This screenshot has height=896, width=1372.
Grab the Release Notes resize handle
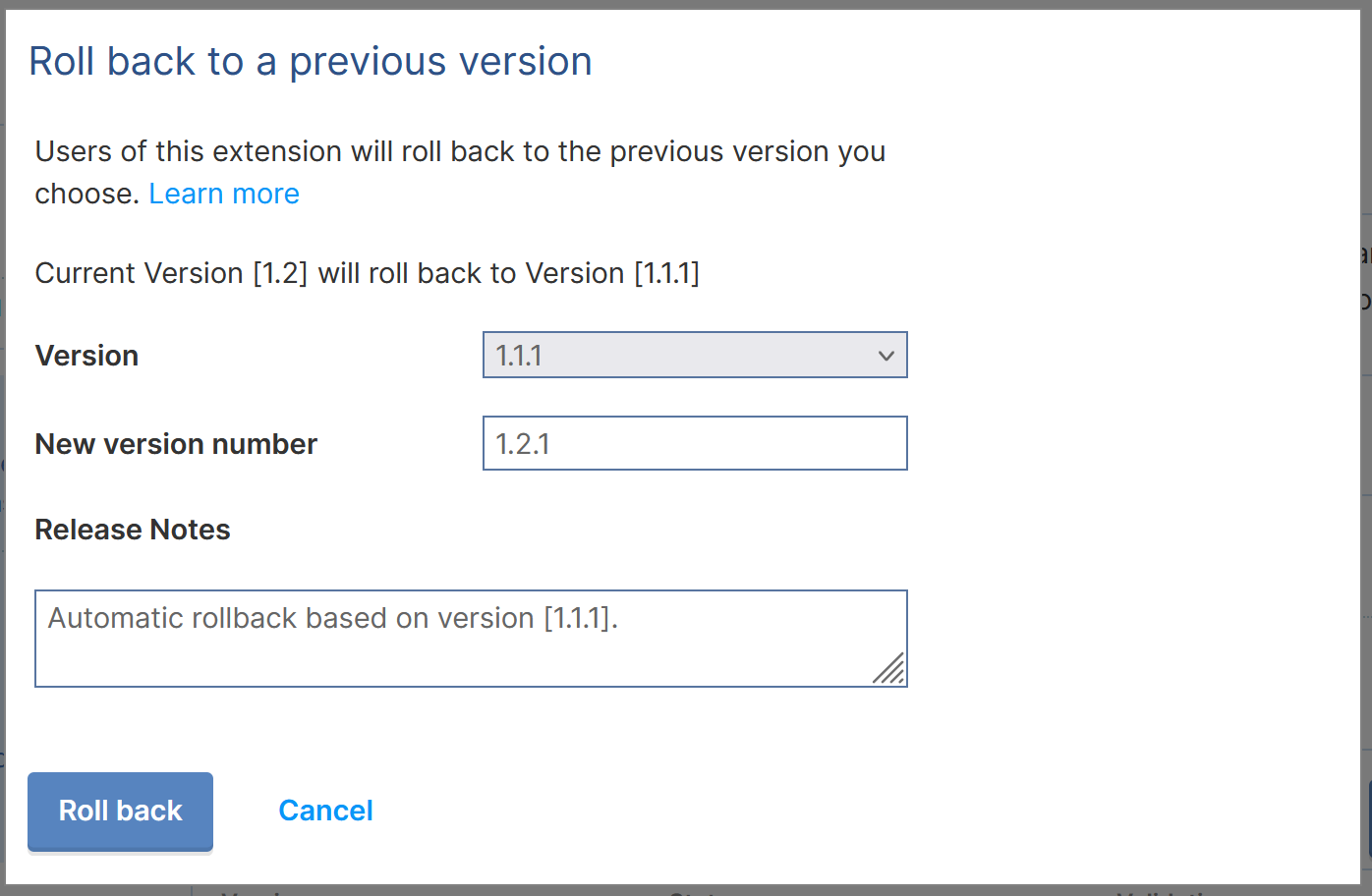pos(889,669)
